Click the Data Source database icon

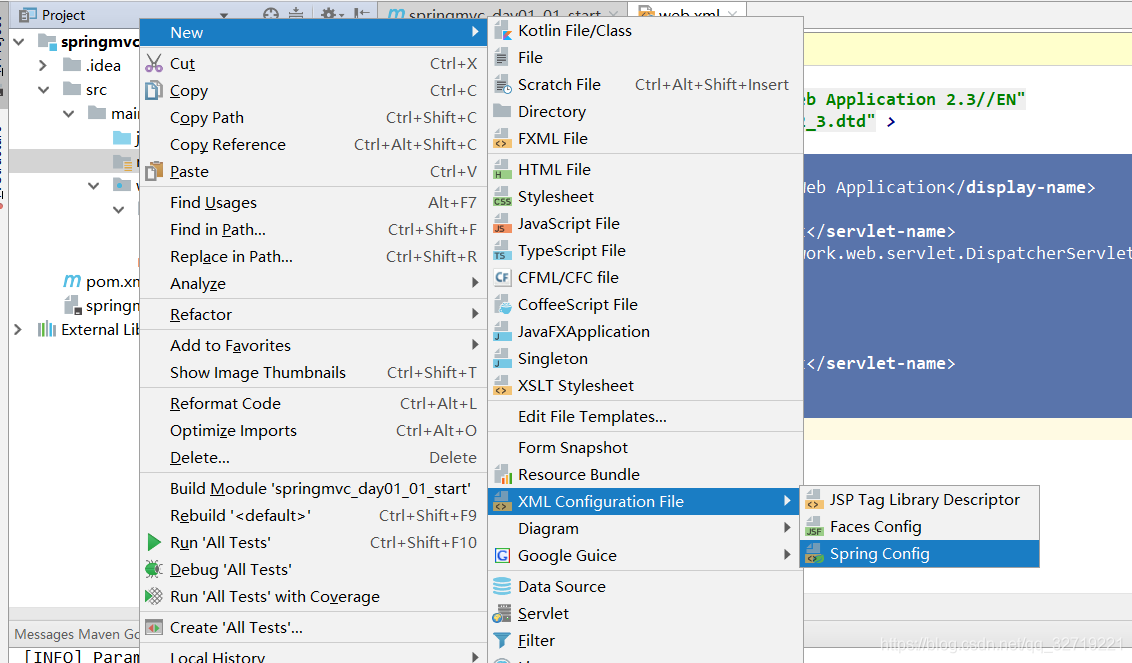502,586
